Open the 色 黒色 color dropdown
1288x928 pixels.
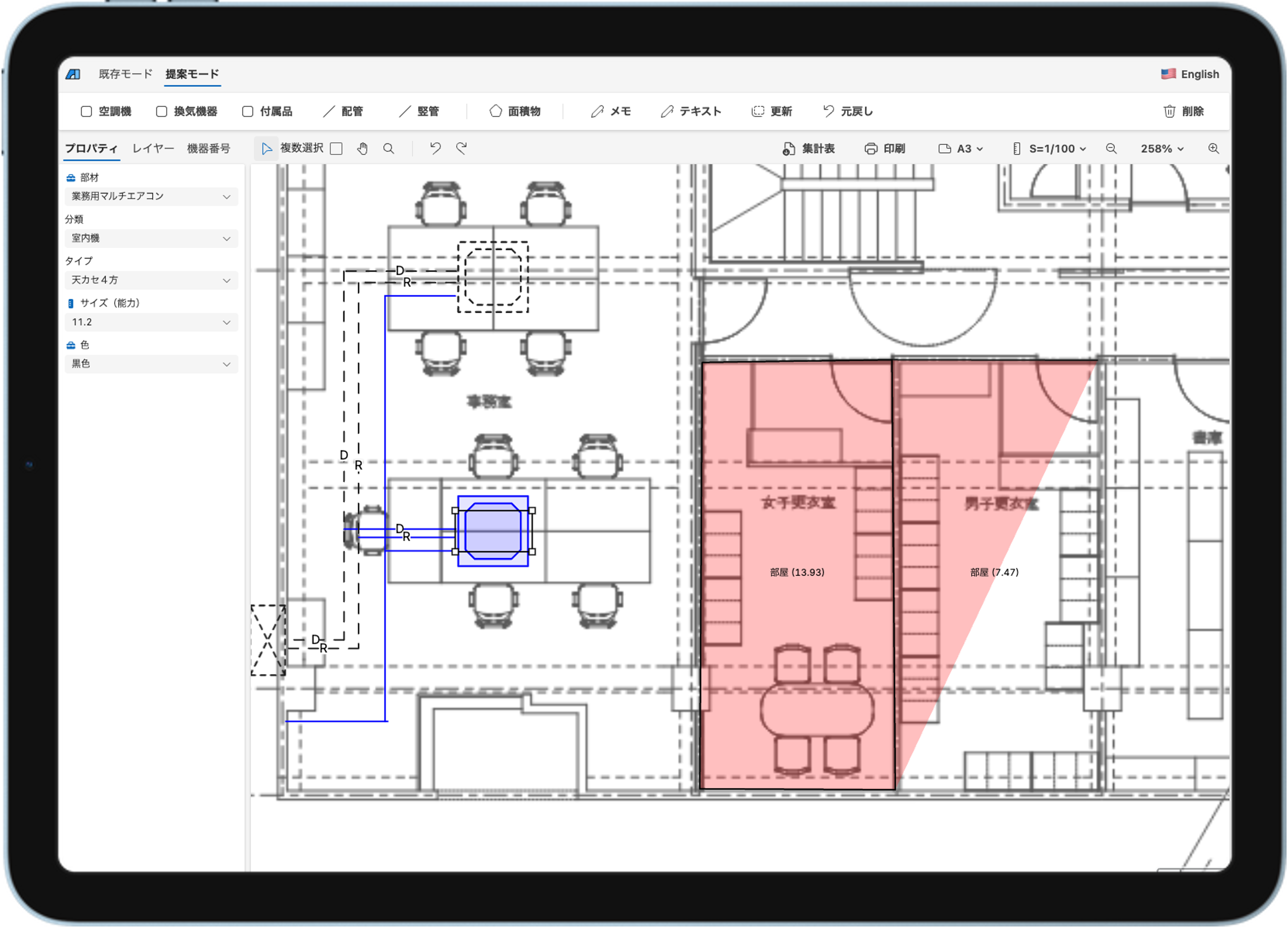151,364
